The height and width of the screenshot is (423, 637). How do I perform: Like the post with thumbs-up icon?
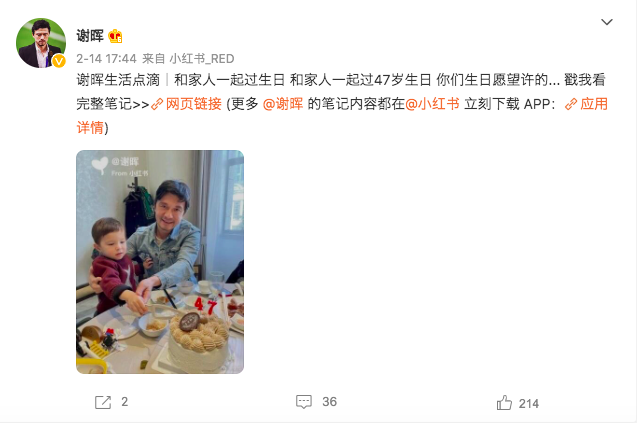[x=504, y=403]
